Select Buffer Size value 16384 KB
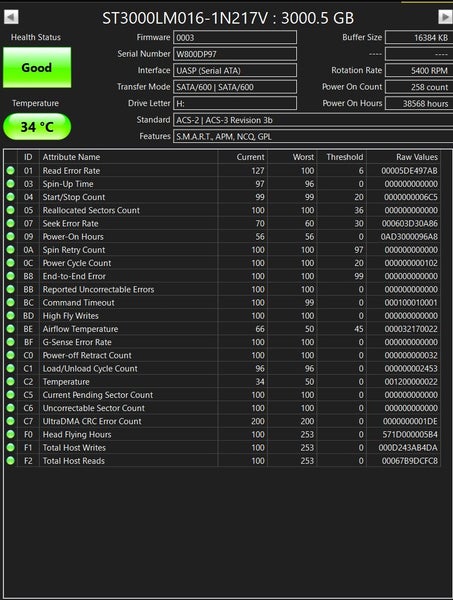 pyautogui.click(x=419, y=38)
